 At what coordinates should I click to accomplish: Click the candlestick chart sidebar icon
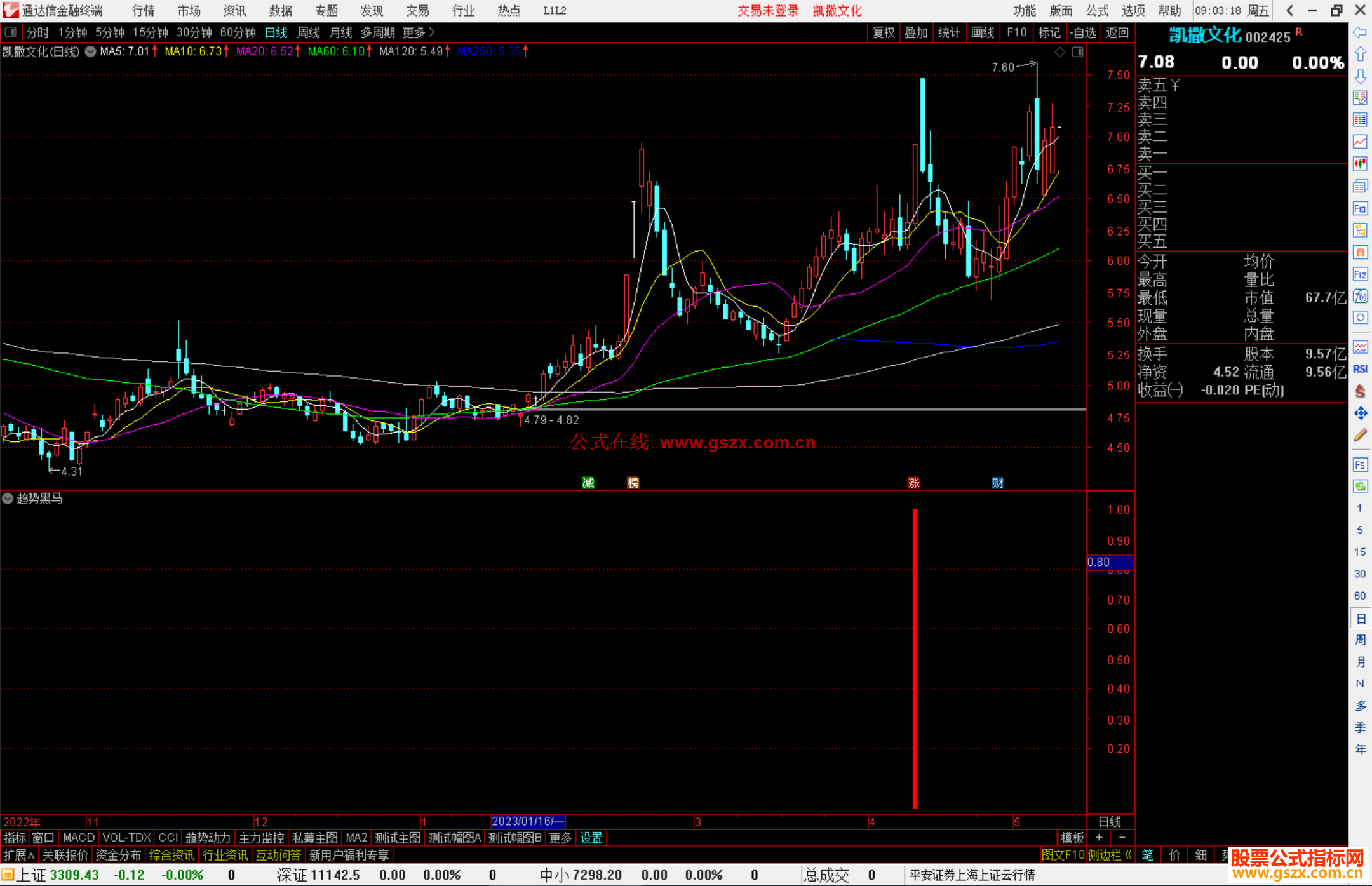point(1360,163)
